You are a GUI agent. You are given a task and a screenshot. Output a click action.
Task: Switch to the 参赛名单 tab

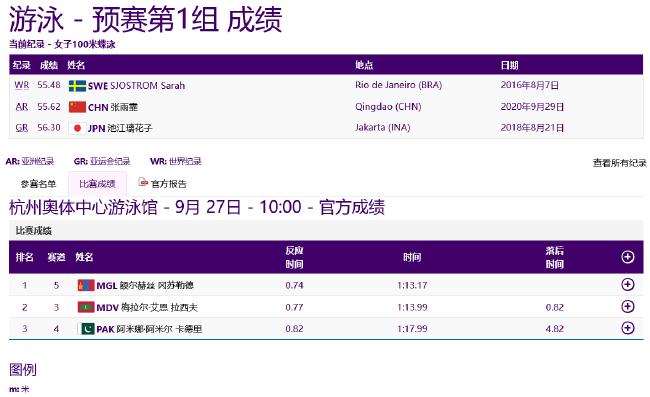[x=38, y=184]
